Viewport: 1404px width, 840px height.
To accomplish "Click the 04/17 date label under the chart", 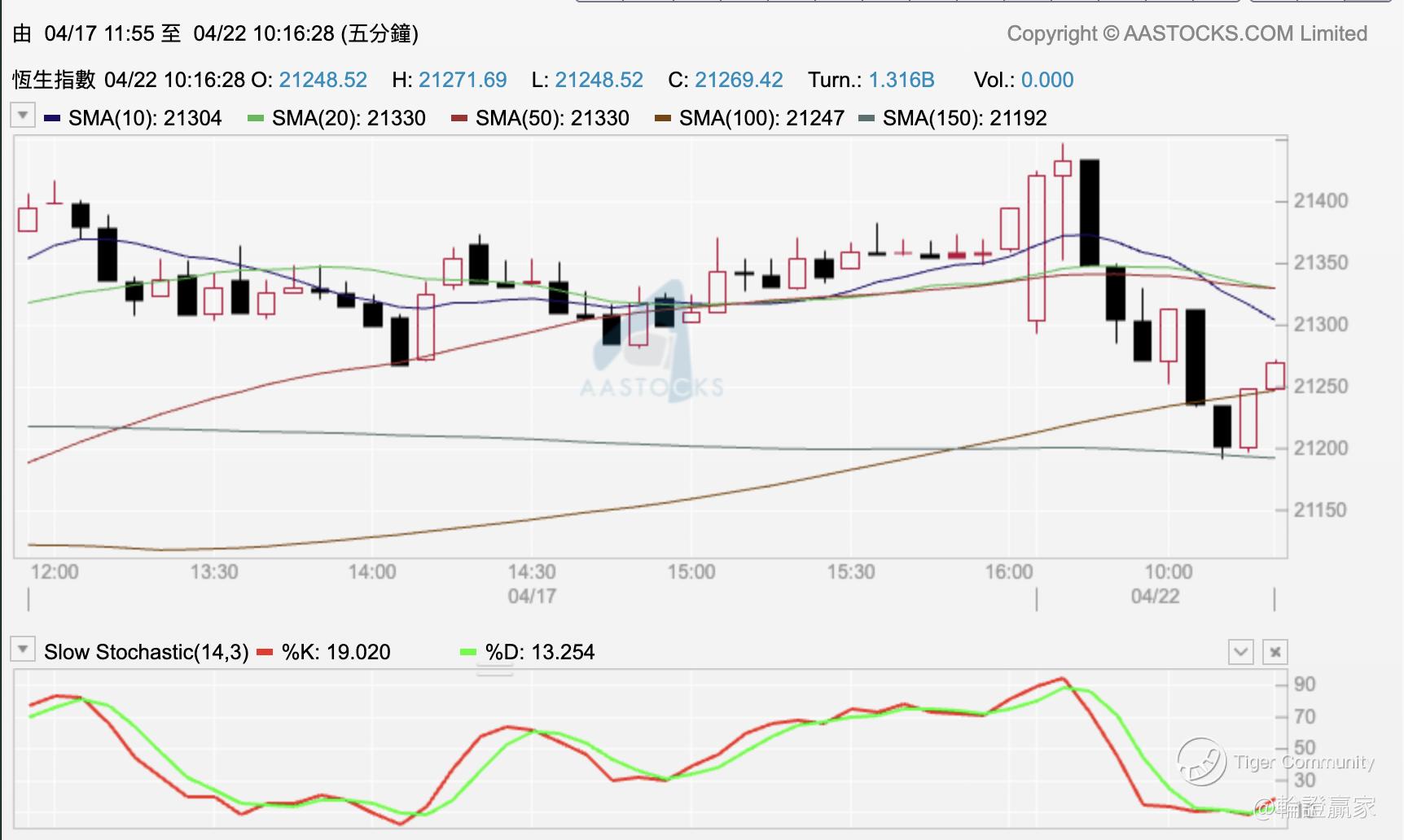I will (x=532, y=596).
